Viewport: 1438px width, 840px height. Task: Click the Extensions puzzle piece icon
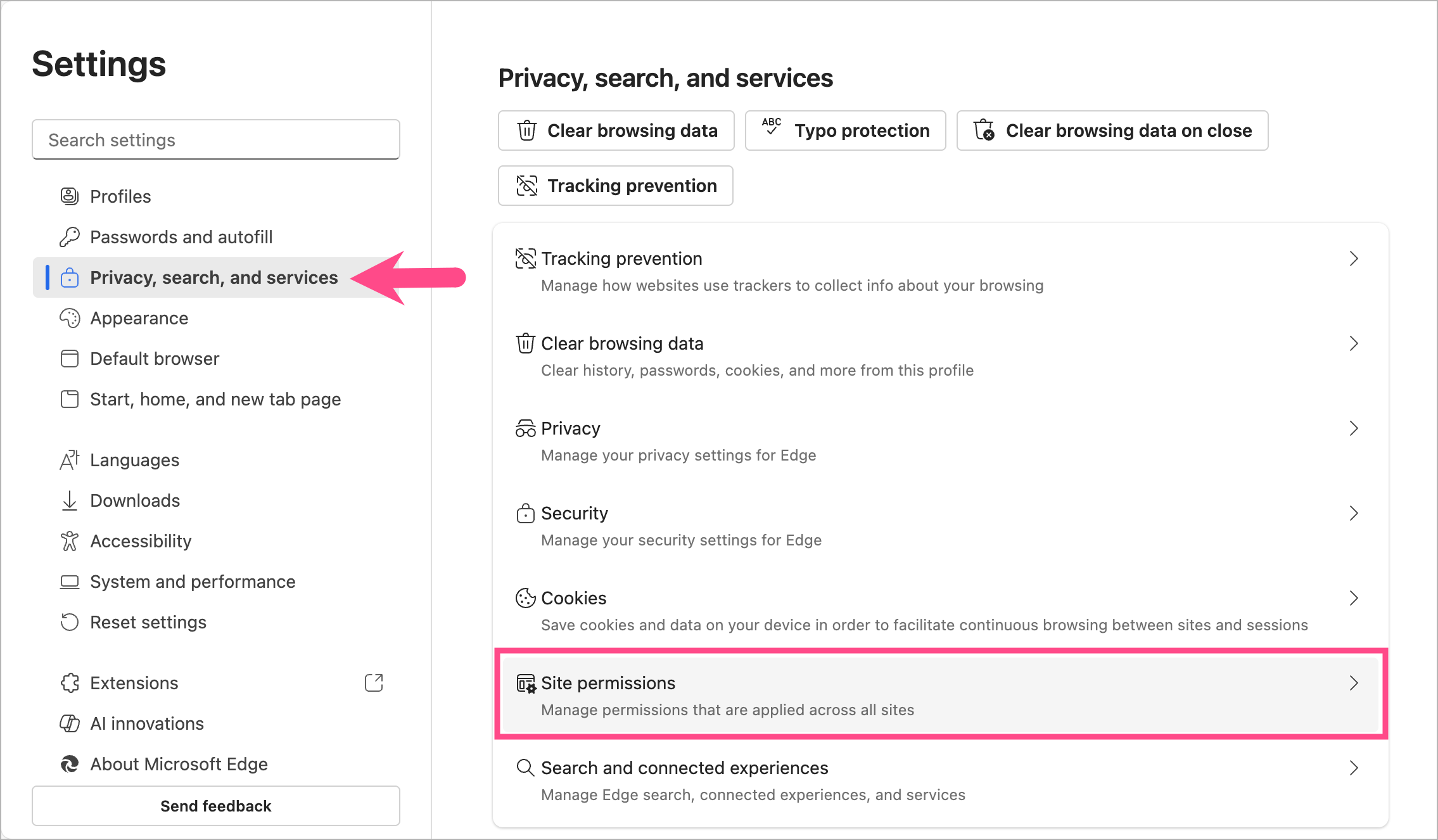pyautogui.click(x=70, y=683)
